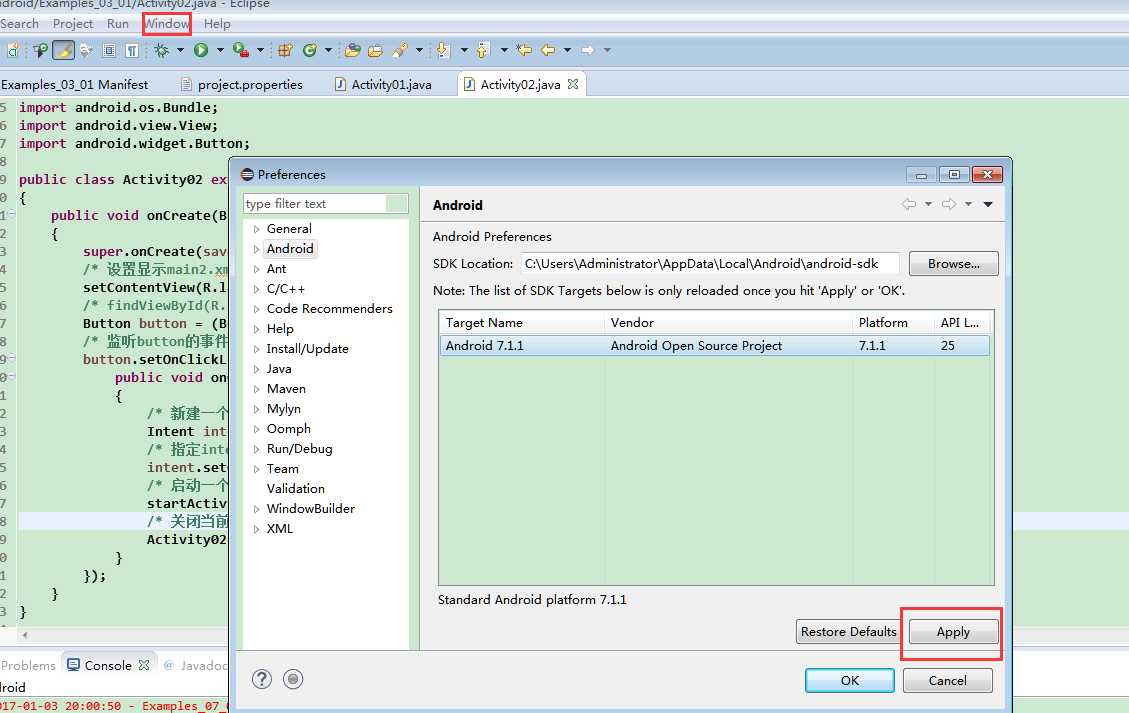The width and height of the screenshot is (1129, 713).
Task: Expand the Install/Update node arrow
Action: pyautogui.click(x=256, y=349)
